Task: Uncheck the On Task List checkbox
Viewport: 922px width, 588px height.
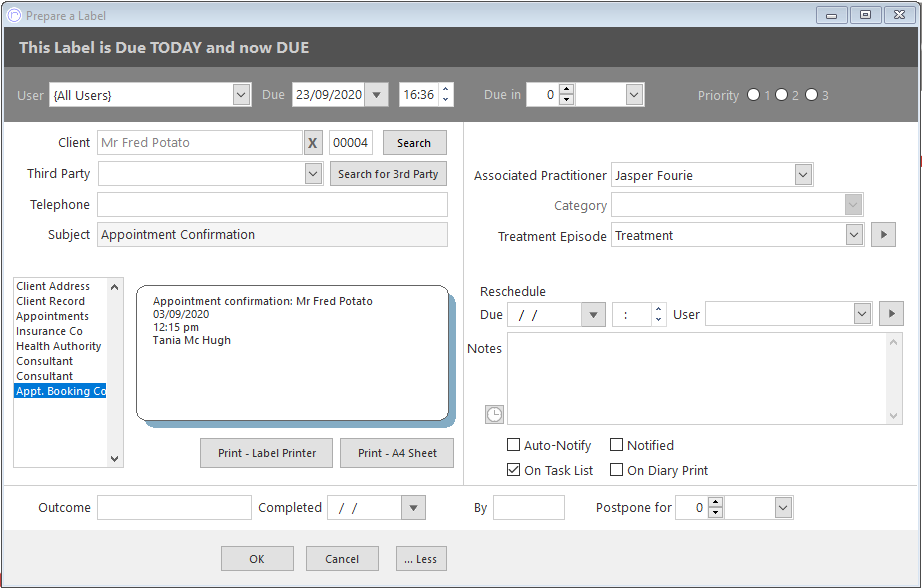Action: [513, 470]
